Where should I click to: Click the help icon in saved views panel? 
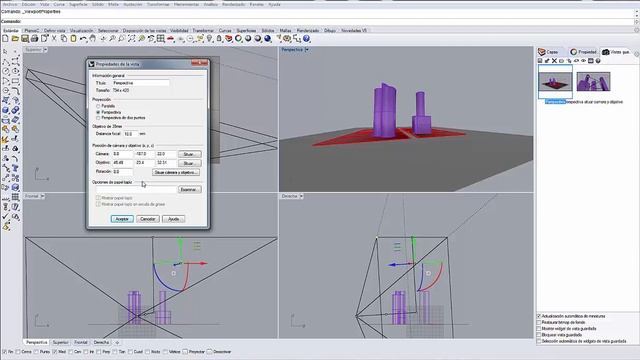pos(598,61)
